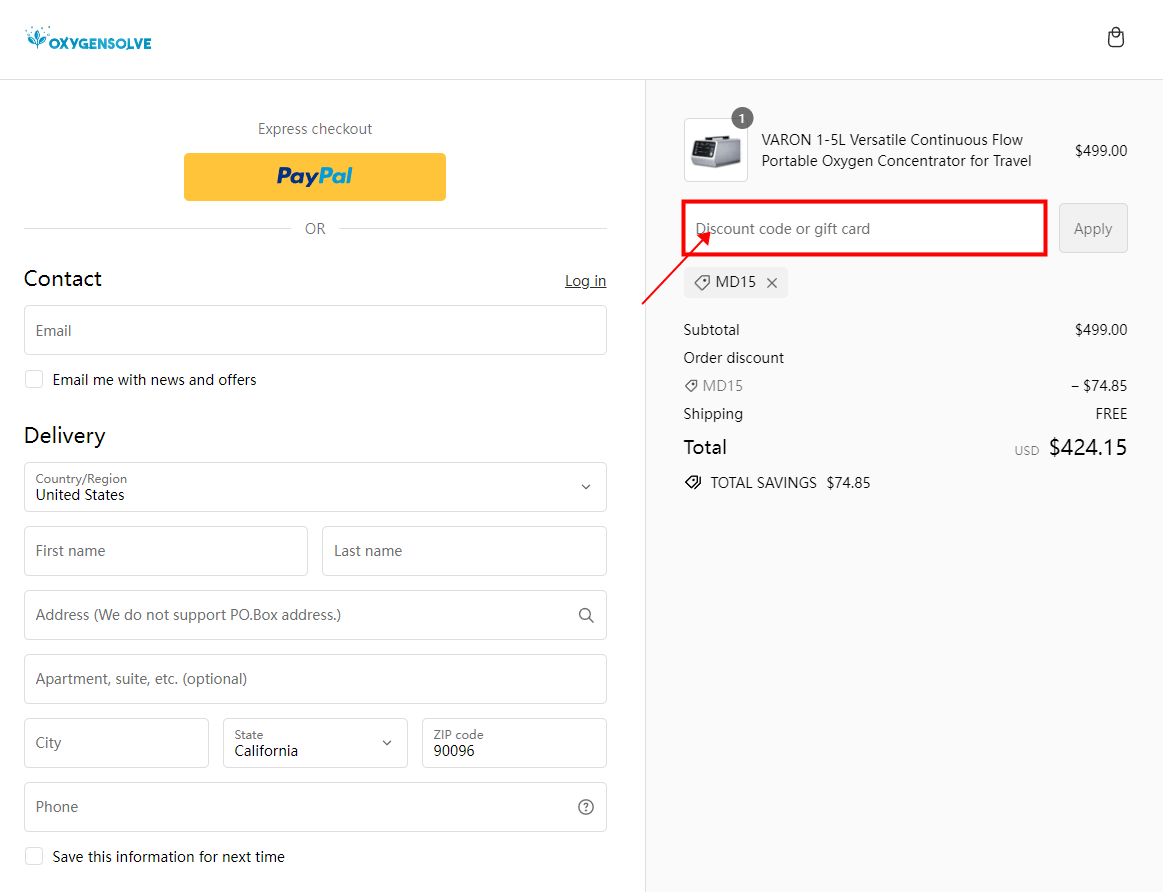Select the First name field
Viewport: 1163px width, 892px height.
[166, 551]
